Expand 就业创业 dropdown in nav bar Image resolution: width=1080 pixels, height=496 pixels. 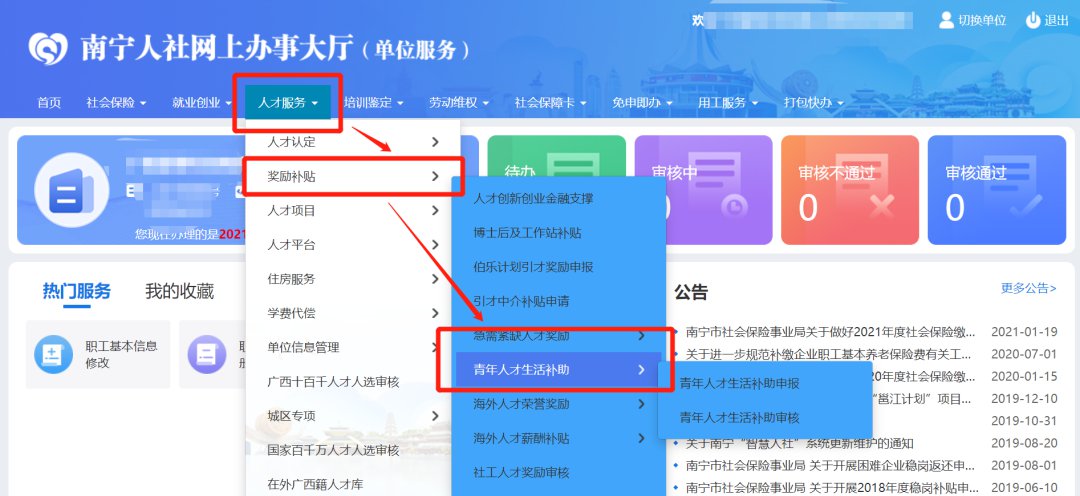202,103
